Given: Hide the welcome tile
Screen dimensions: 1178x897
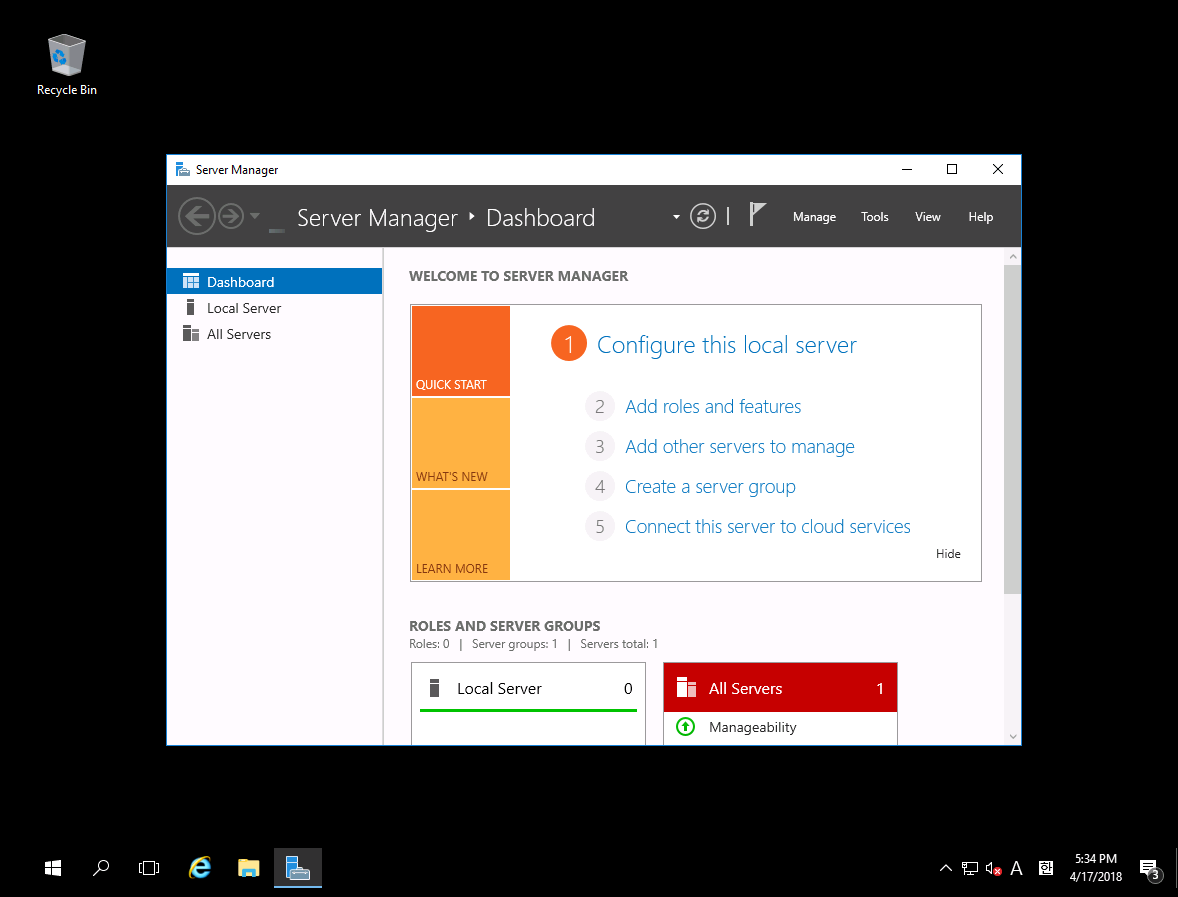Looking at the screenshot, I should 948,554.
